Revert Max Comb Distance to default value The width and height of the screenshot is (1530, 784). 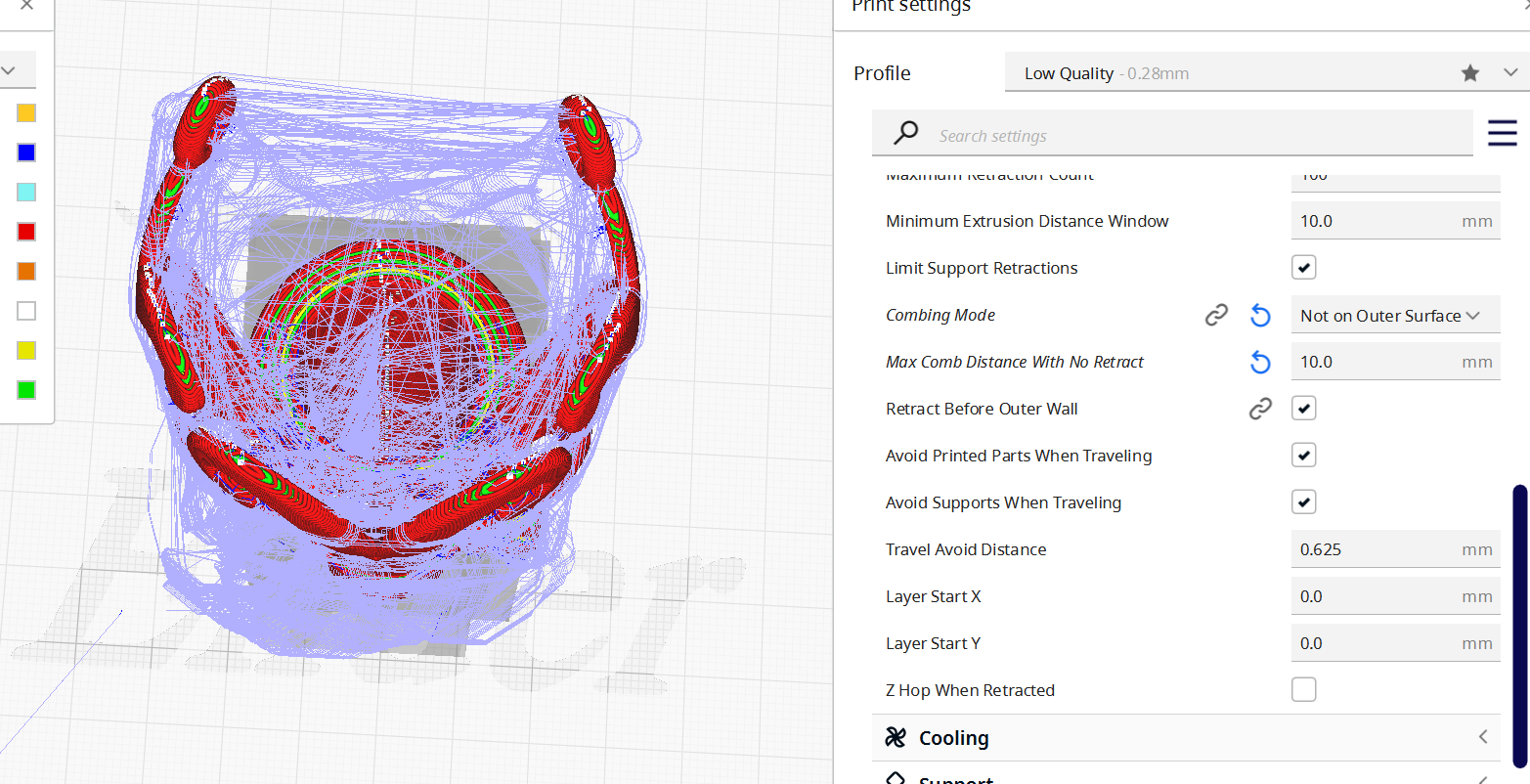click(1260, 361)
